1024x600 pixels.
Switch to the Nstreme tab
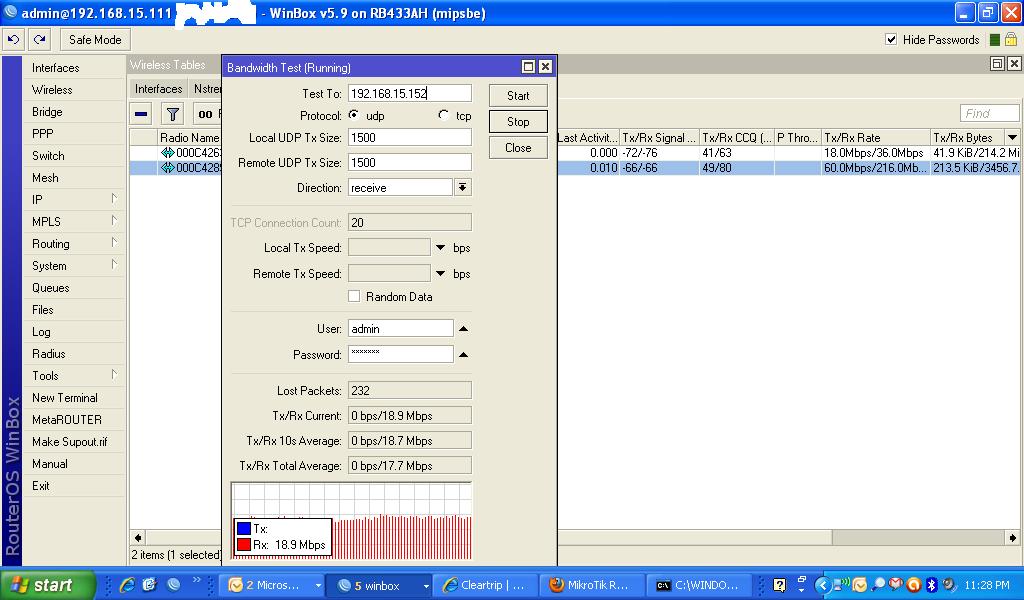click(208, 88)
